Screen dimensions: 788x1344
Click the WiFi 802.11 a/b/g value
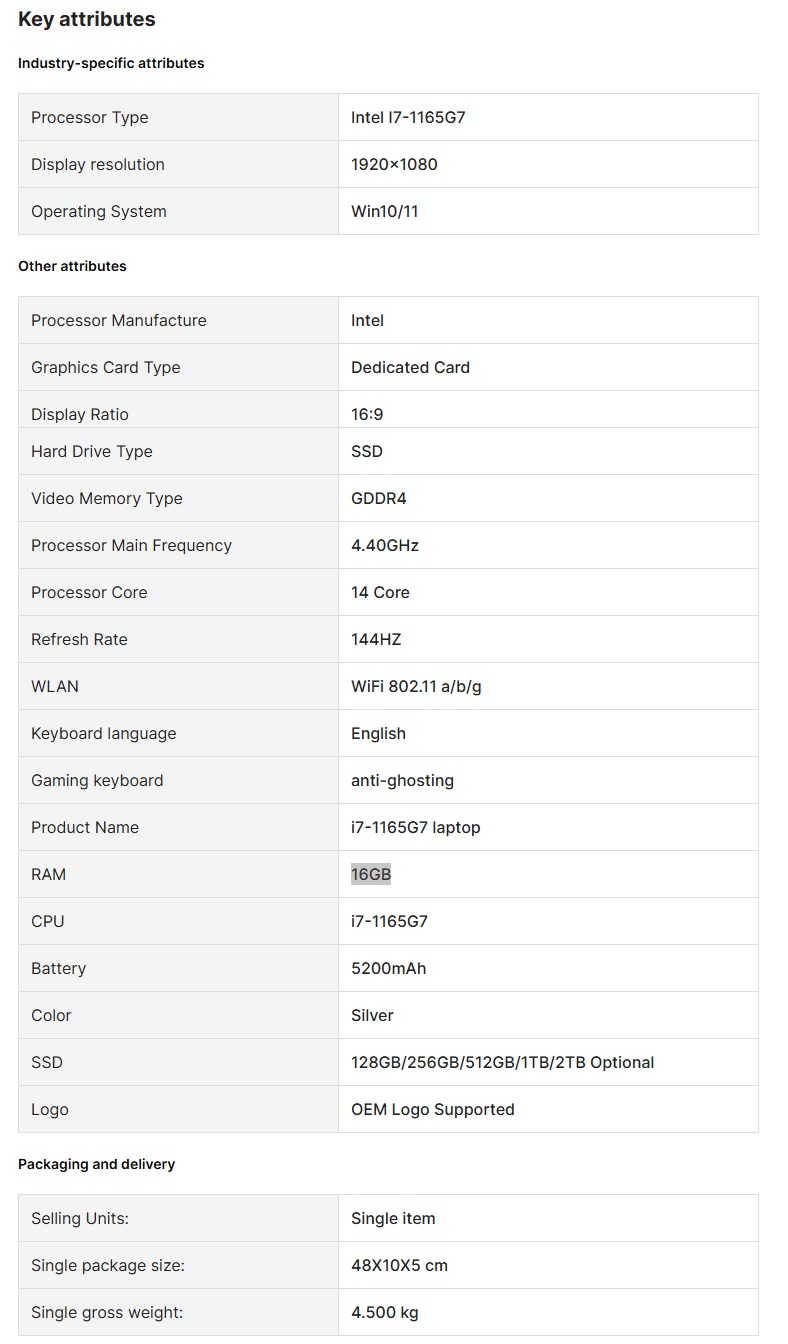[x=417, y=686]
